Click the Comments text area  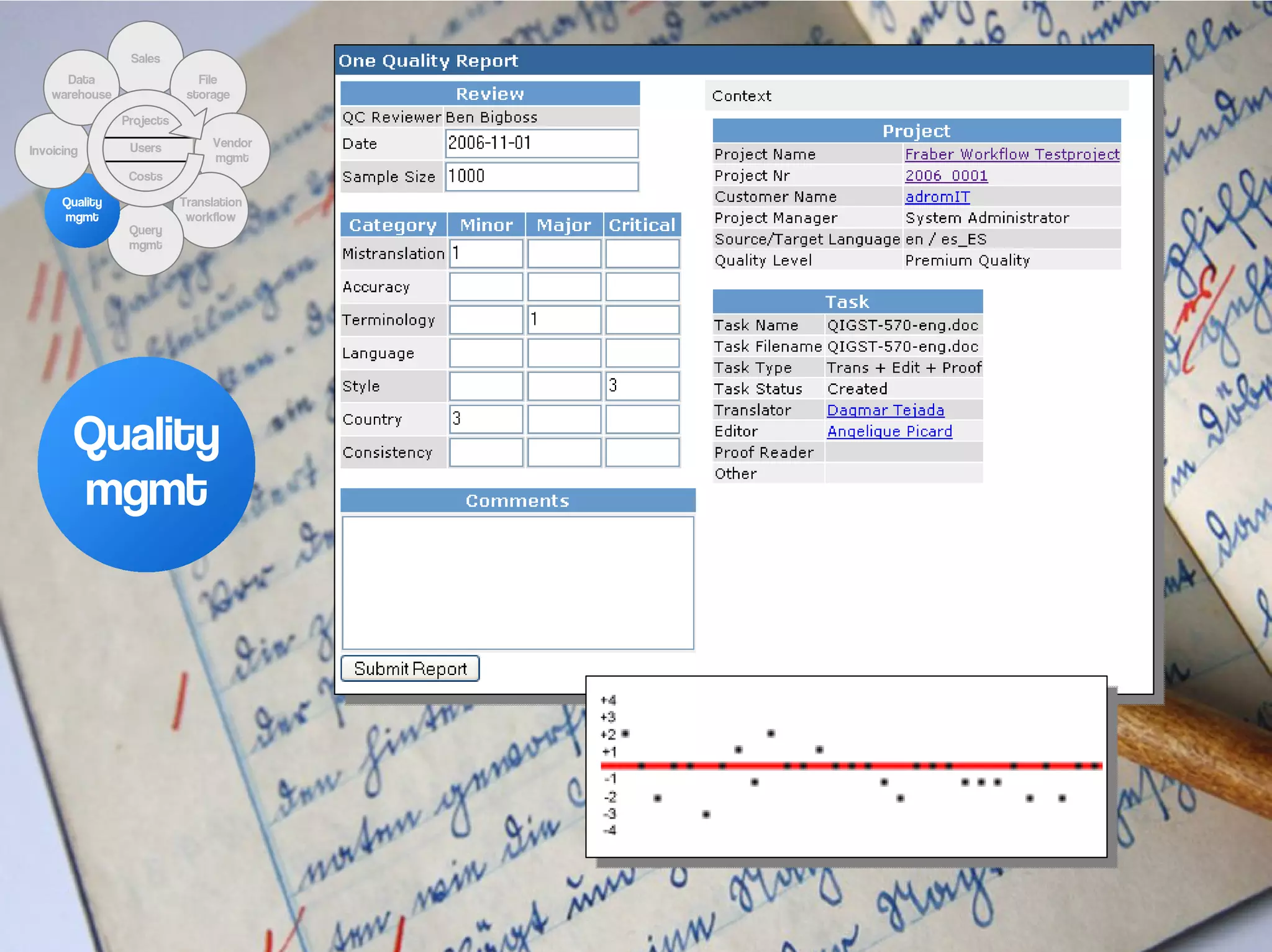[517, 583]
